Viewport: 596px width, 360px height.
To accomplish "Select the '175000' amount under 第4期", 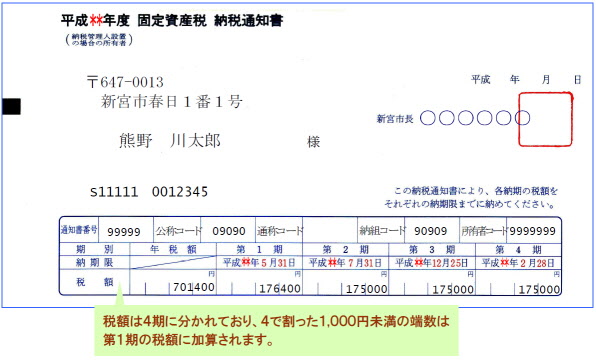I will point(539,289).
